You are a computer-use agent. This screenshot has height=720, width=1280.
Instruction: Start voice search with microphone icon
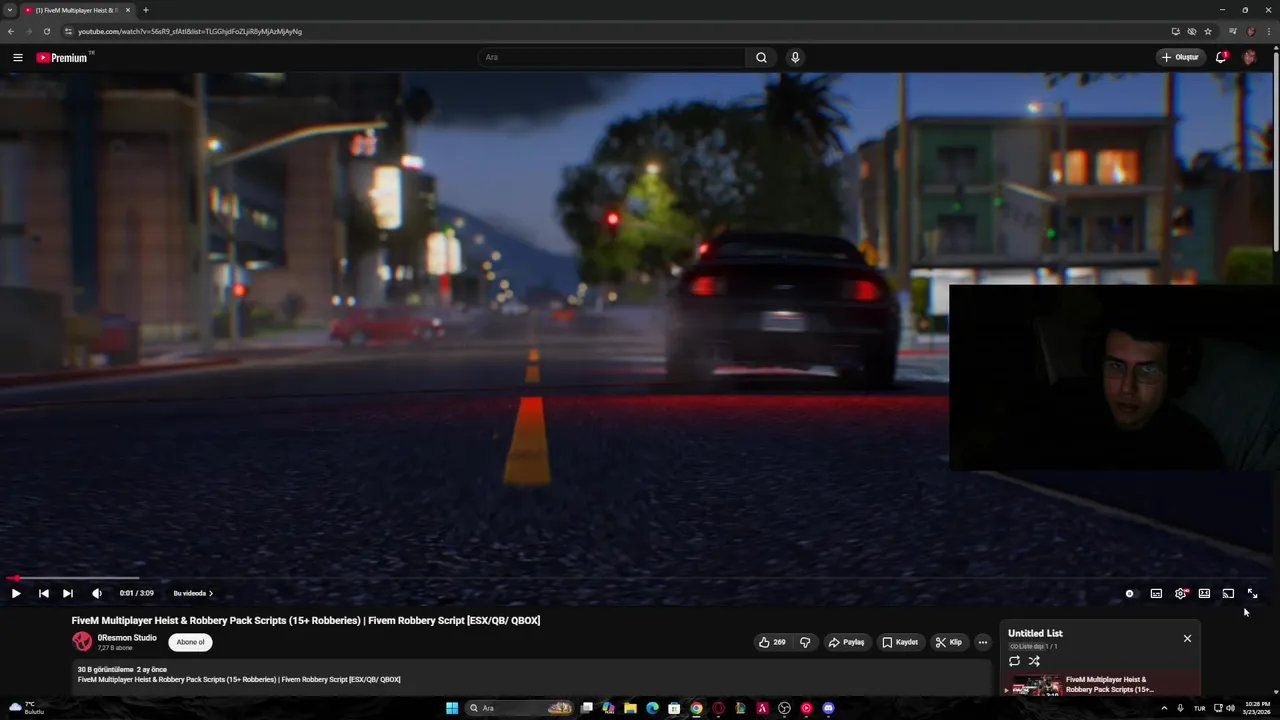pyautogui.click(x=795, y=57)
